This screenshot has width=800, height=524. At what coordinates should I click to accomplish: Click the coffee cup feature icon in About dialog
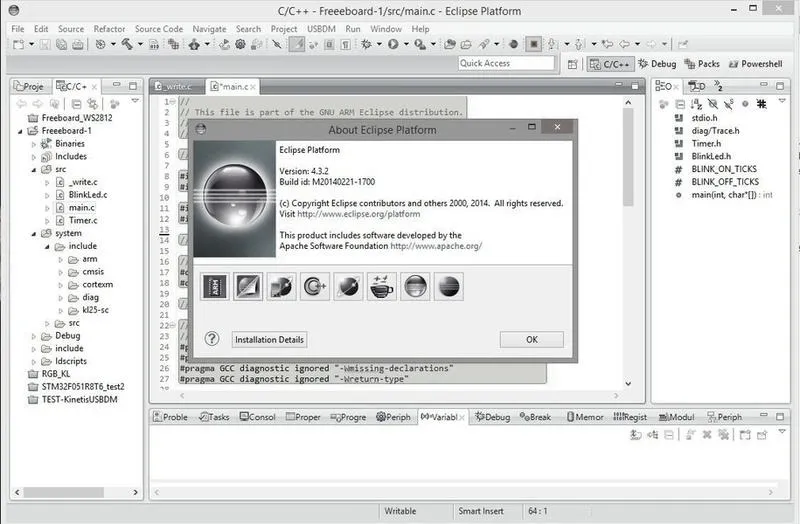tap(382, 286)
